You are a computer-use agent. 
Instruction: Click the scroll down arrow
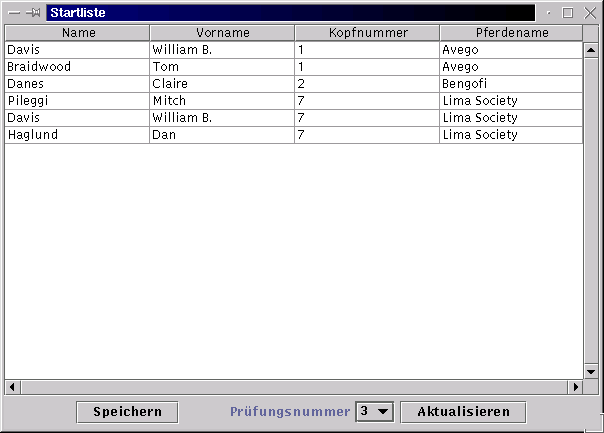591,372
